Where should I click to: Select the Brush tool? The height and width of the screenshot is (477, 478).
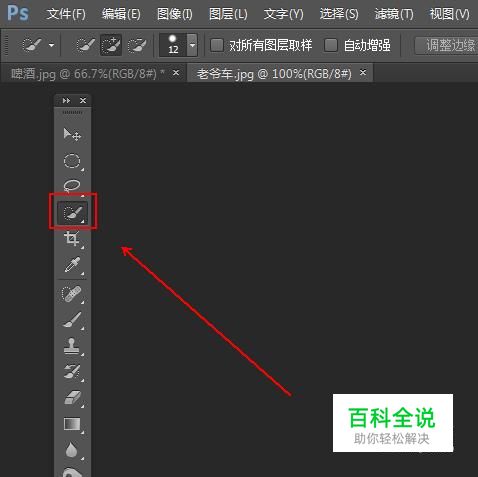[x=72, y=320]
